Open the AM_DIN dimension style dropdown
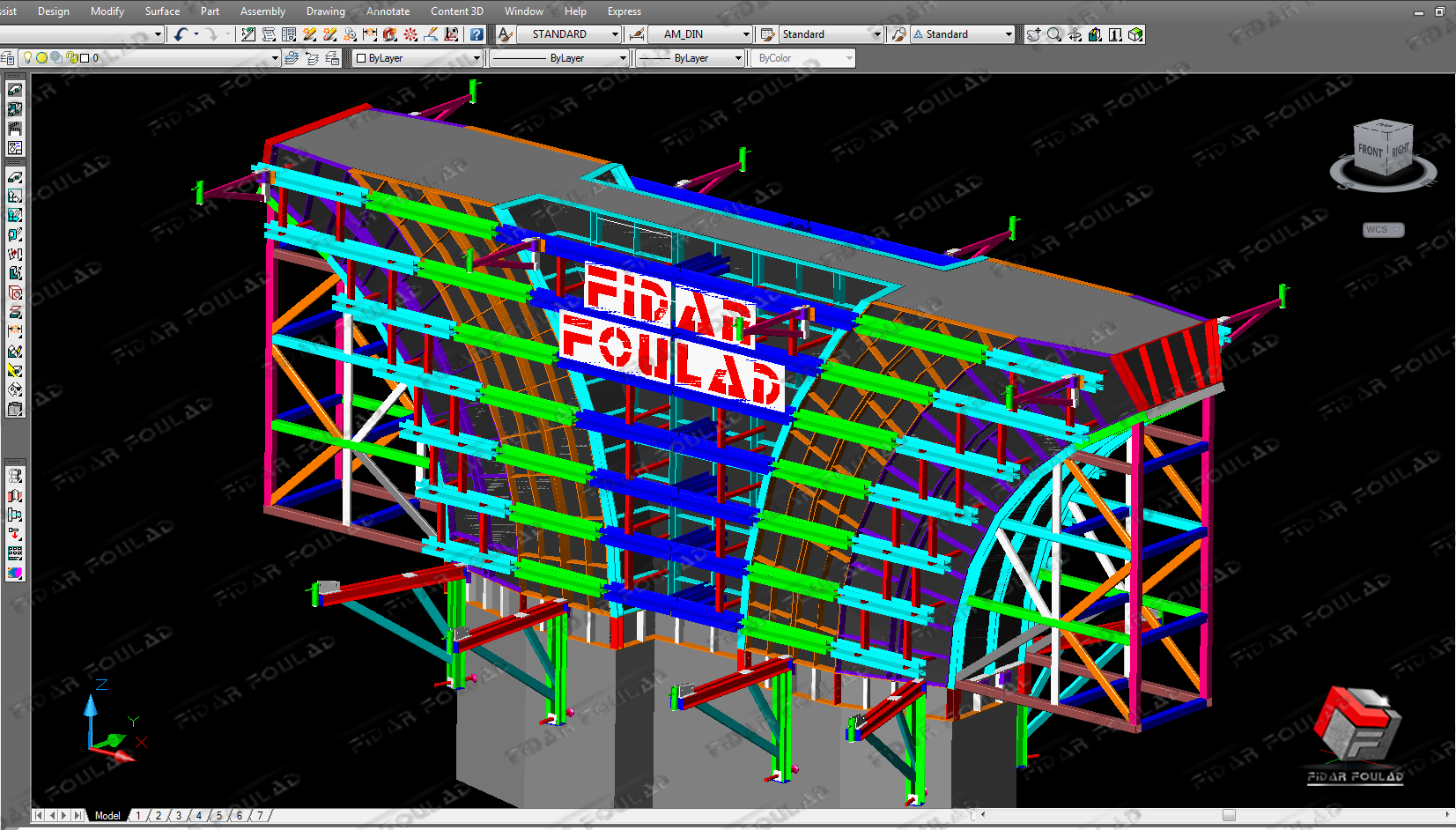 pyautogui.click(x=746, y=34)
